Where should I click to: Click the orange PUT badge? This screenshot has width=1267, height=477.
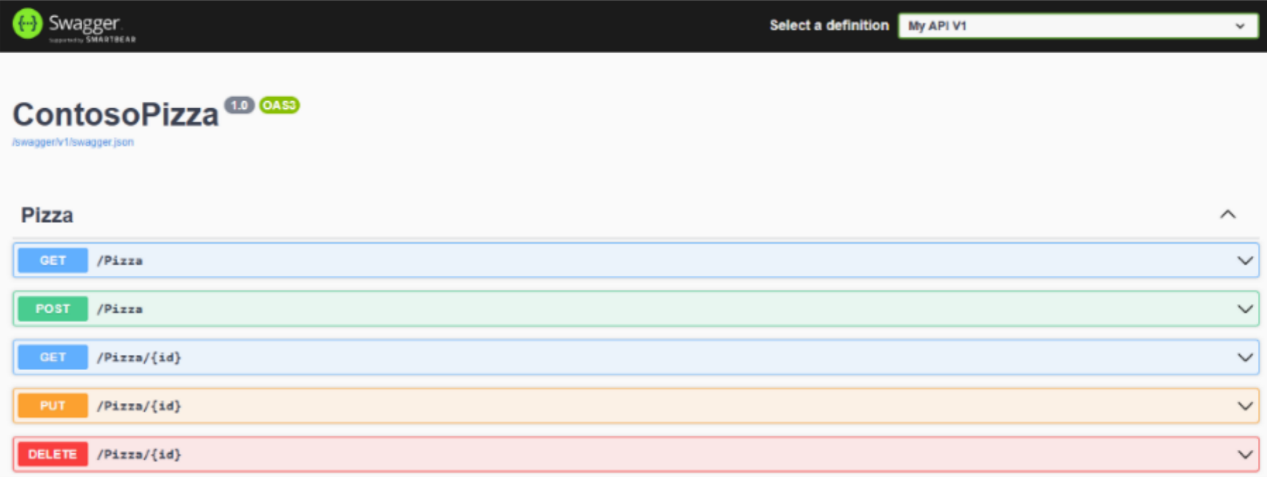(53, 405)
